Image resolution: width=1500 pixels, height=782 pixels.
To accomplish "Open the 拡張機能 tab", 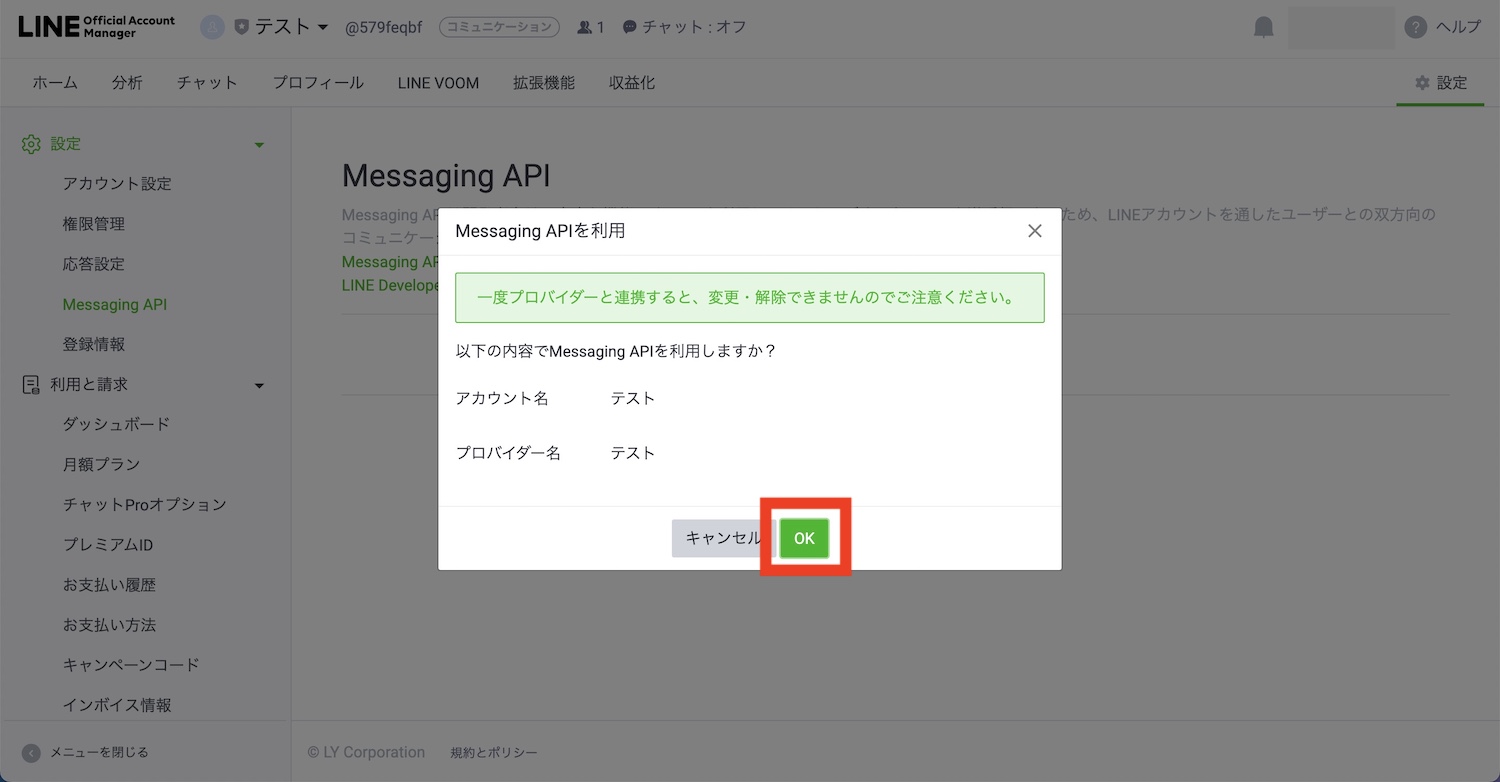I will (x=544, y=83).
